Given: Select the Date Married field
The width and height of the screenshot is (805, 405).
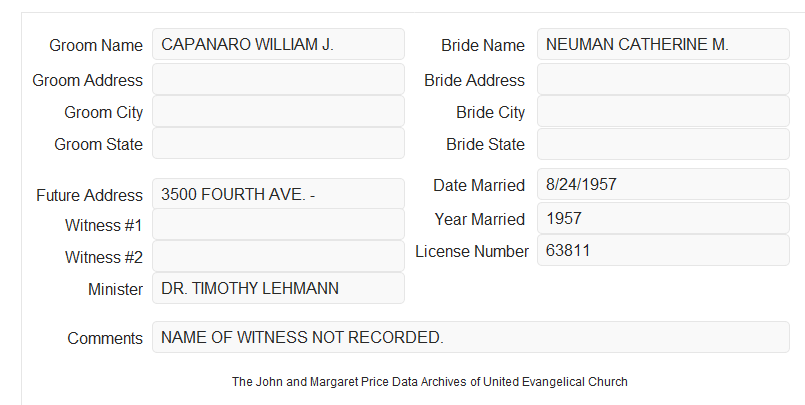Looking at the screenshot, I should pyautogui.click(x=663, y=184).
